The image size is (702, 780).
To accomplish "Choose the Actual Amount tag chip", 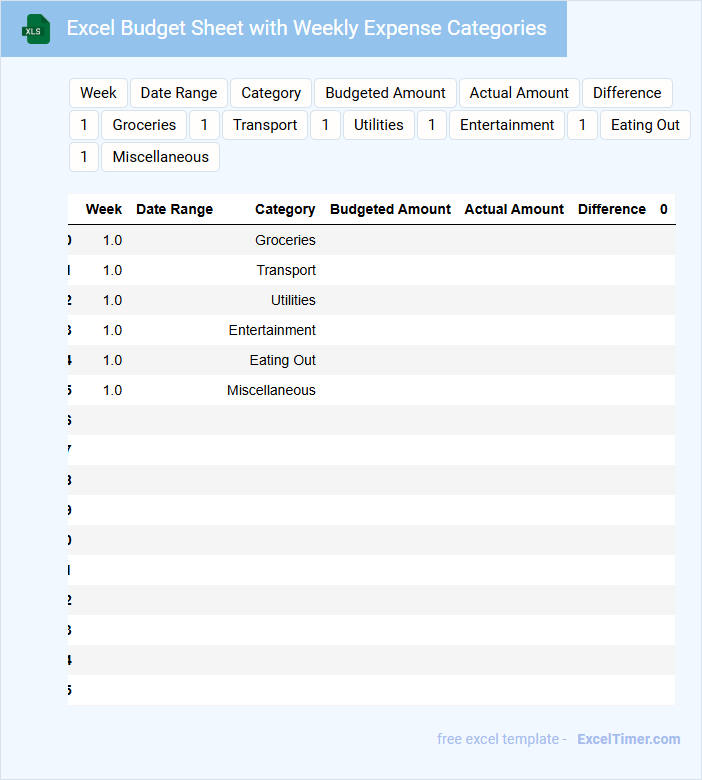I will click(x=519, y=93).
